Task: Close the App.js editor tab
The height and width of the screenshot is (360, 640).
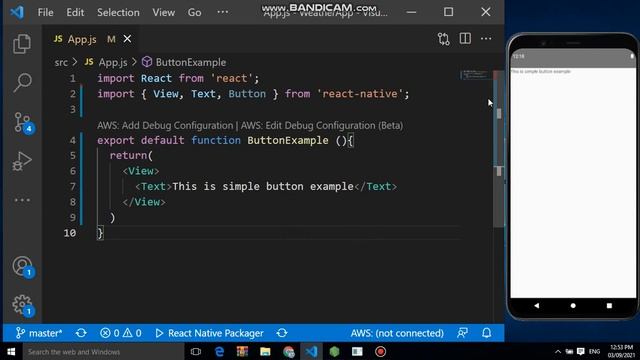Action: (x=127, y=39)
